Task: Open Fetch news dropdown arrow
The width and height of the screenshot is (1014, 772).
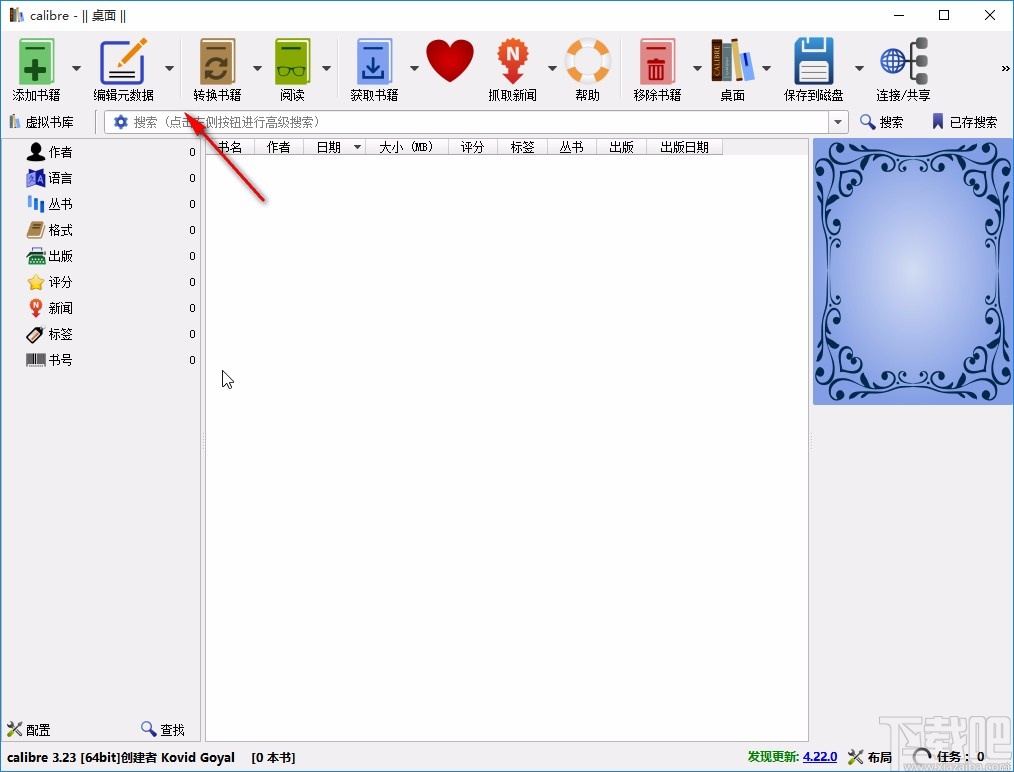Action: 552,68
